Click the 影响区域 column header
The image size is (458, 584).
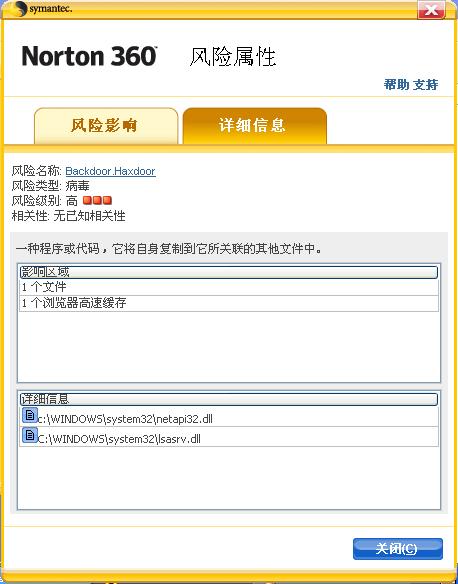click(x=229, y=272)
